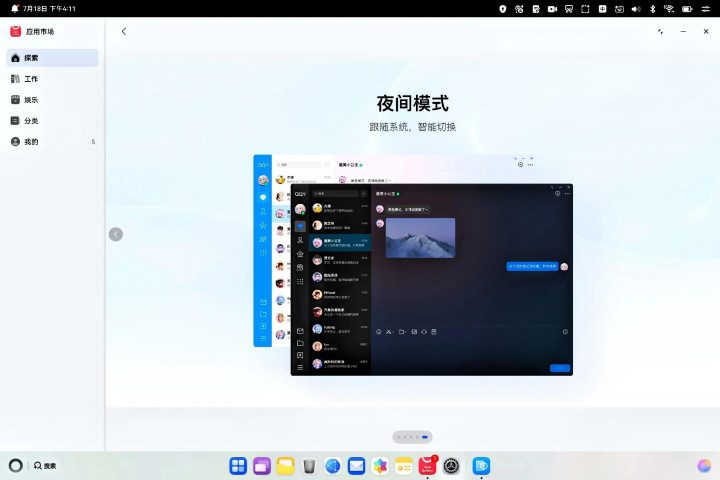Click the 夜间模式 heading
This screenshot has height=480, width=720.
[412, 103]
